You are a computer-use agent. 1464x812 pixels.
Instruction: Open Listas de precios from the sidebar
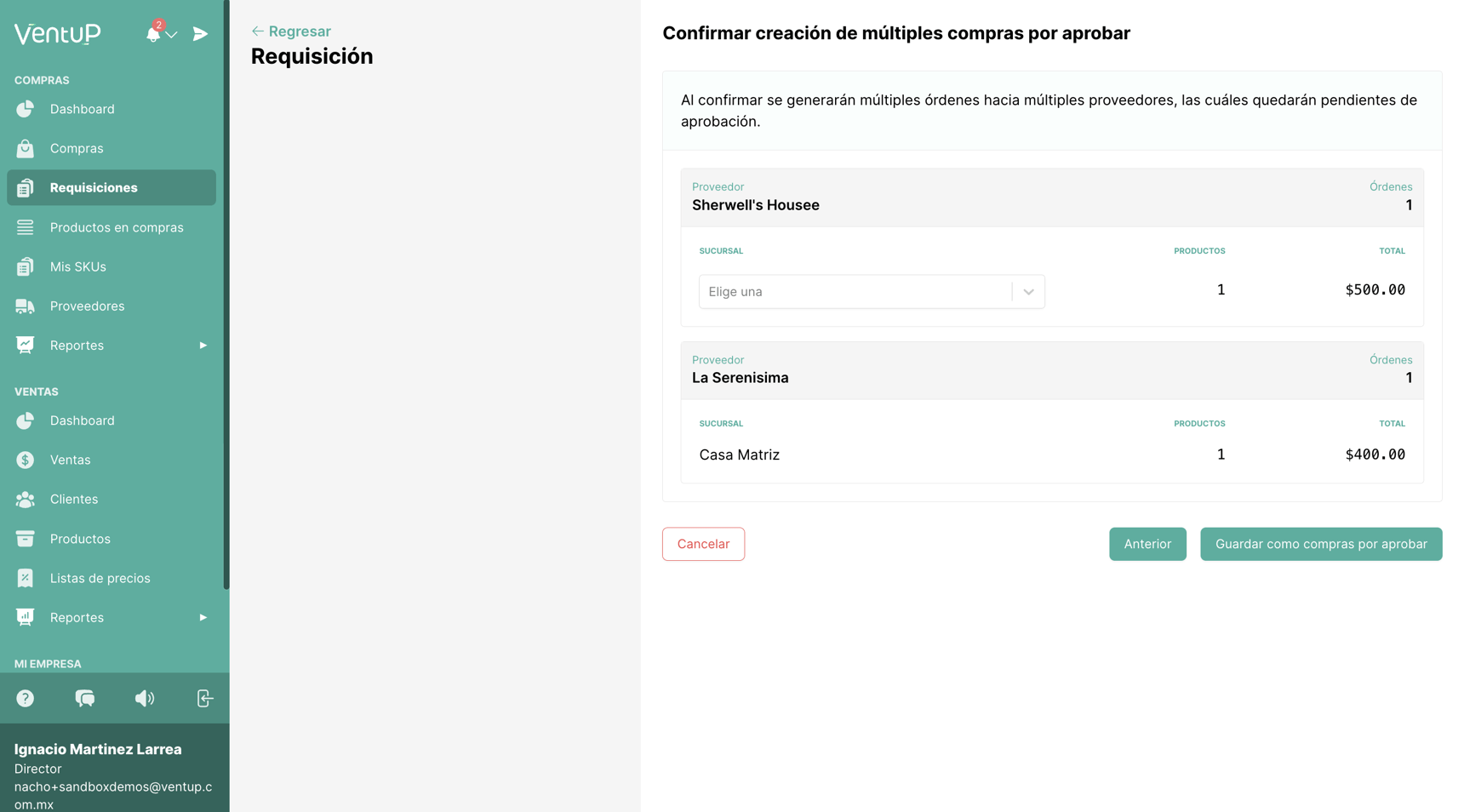coord(102,578)
